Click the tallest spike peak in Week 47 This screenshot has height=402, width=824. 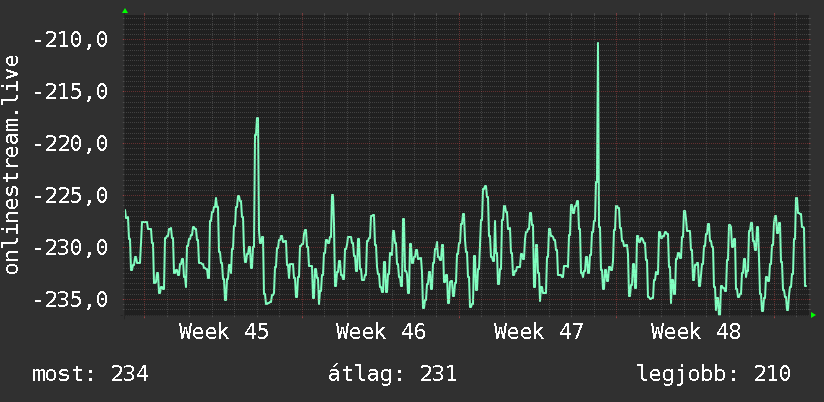point(598,43)
